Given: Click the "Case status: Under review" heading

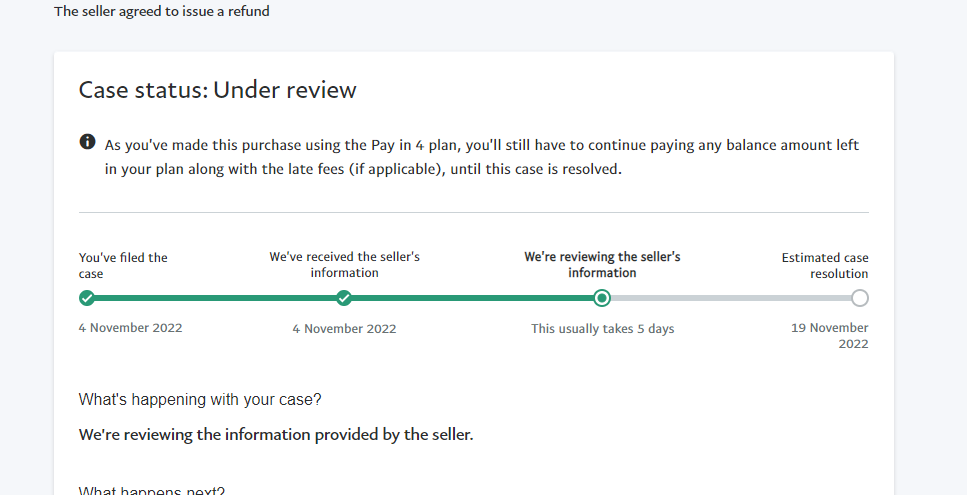Looking at the screenshot, I should (x=218, y=90).
